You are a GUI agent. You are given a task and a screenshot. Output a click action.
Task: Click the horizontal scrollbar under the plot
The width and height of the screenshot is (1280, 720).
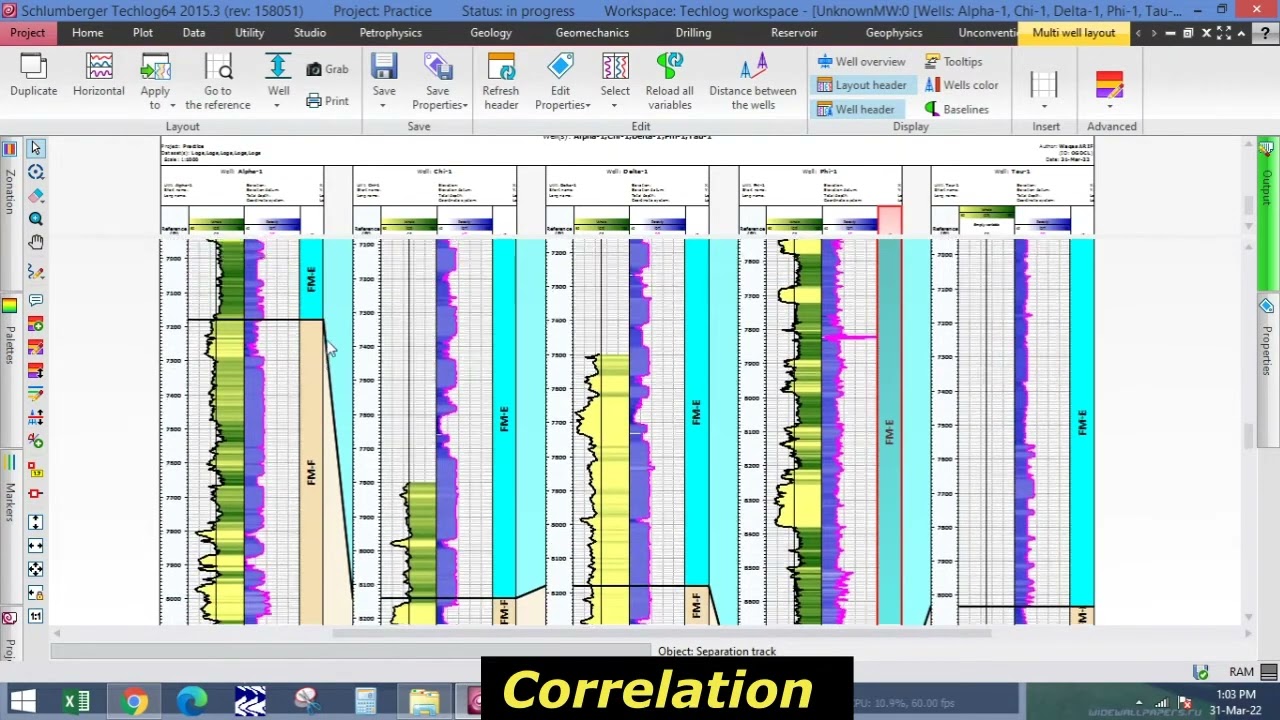tap(660, 633)
